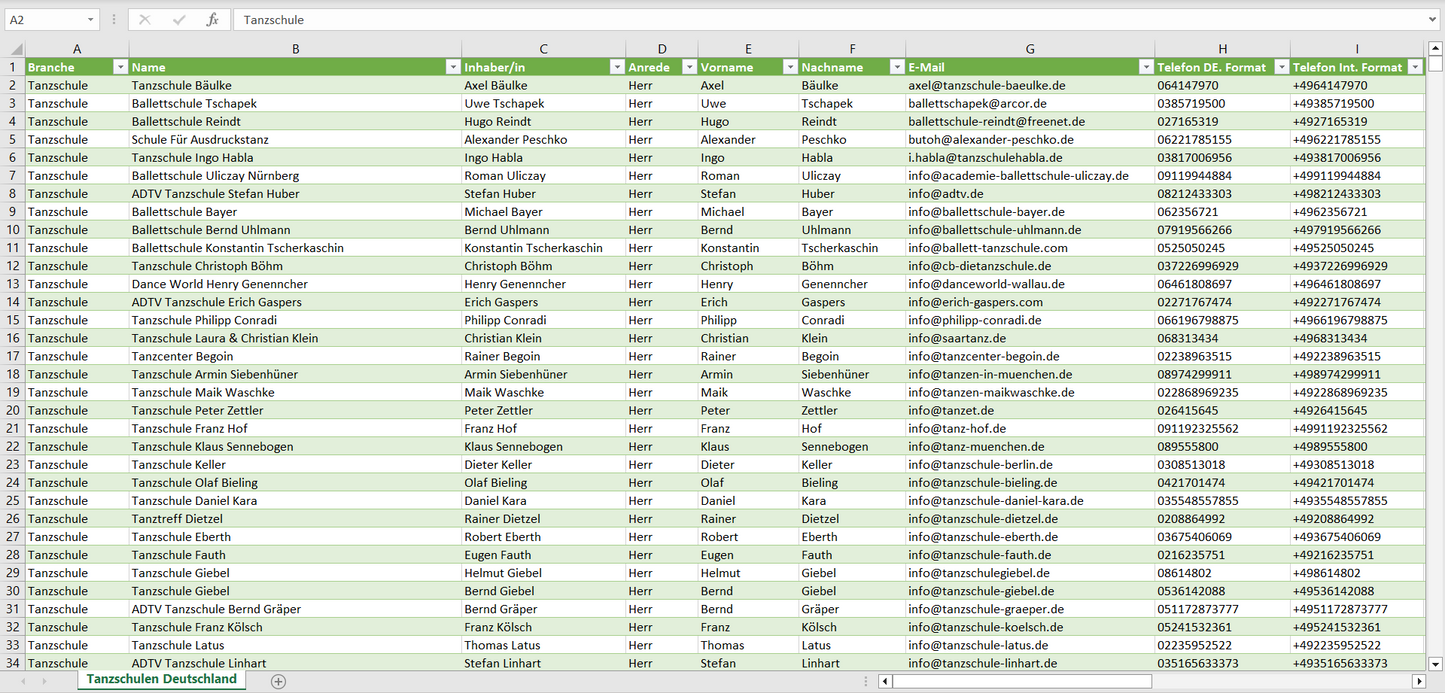The width and height of the screenshot is (1445, 693).
Task: Open the Branche column filter dropdown
Action: coord(120,67)
